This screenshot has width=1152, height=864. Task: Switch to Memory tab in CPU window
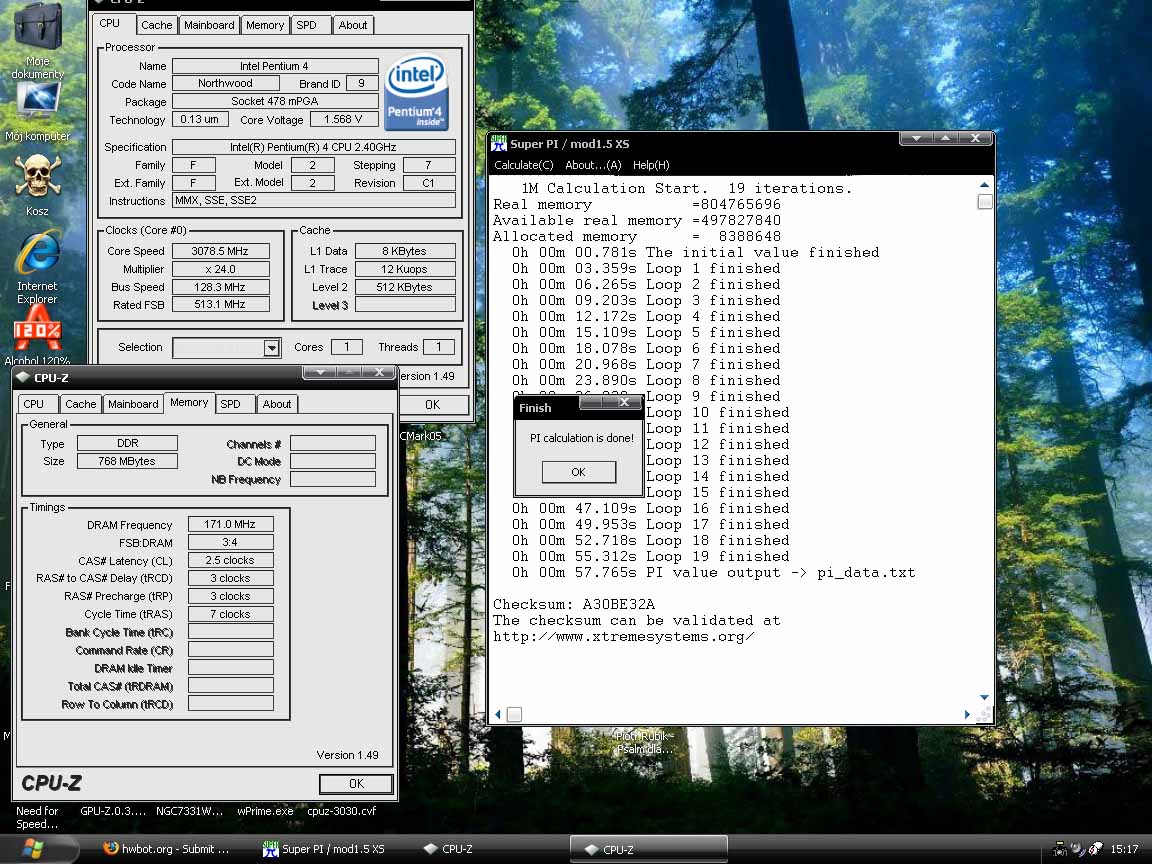pos(264,25)
